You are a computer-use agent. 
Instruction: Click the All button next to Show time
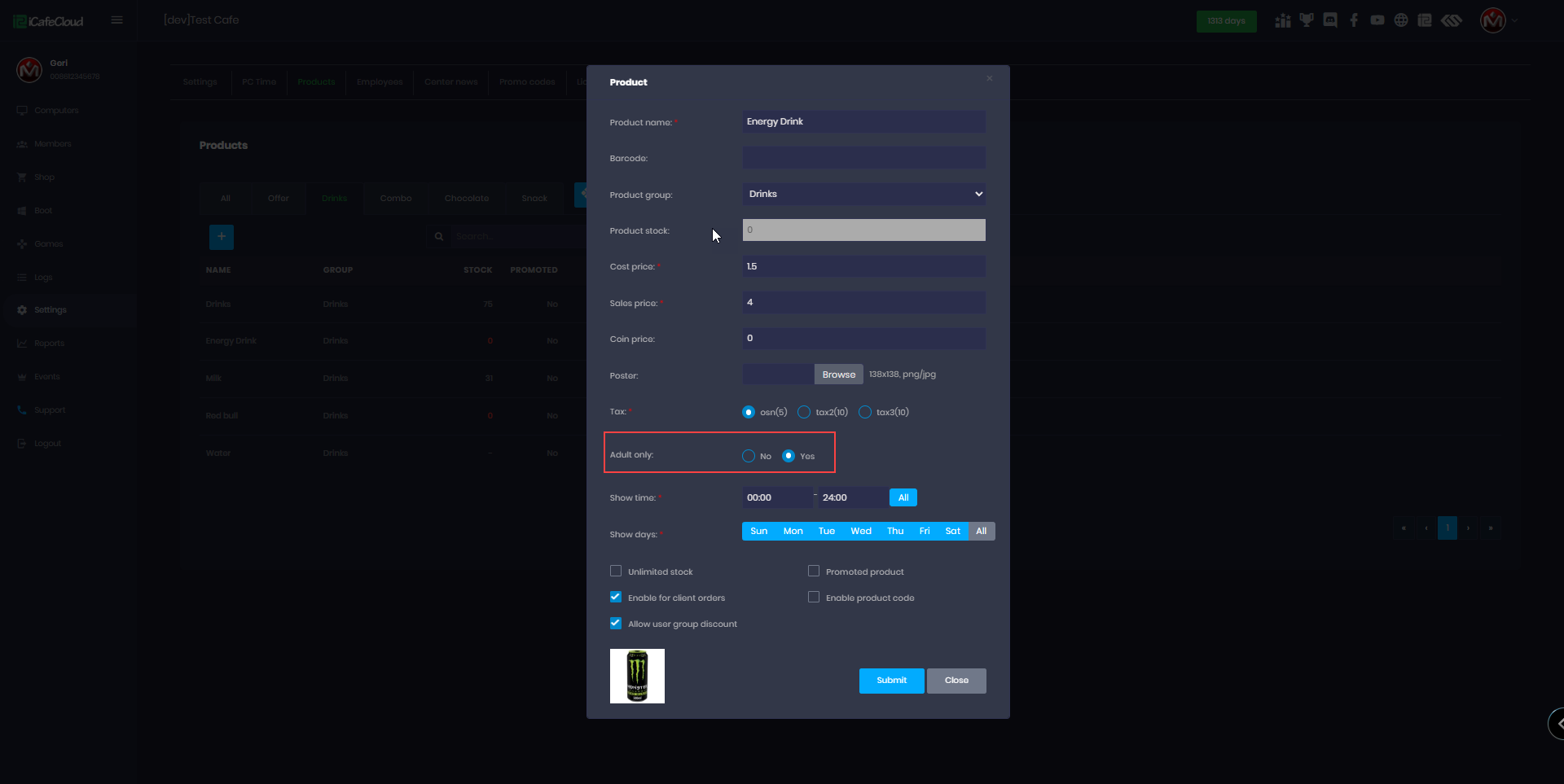pos(903,497)
